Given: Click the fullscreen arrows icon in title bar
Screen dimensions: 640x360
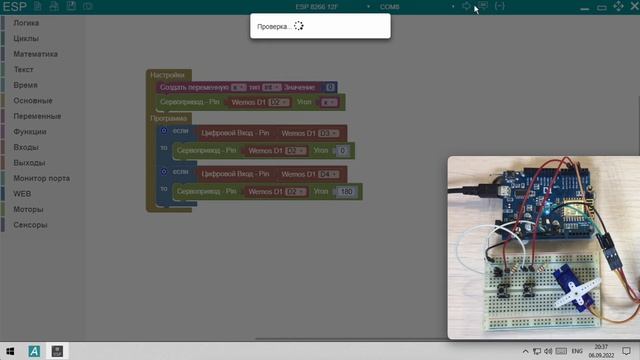Looking at the screenshot, I should click(x=618, y=6).
